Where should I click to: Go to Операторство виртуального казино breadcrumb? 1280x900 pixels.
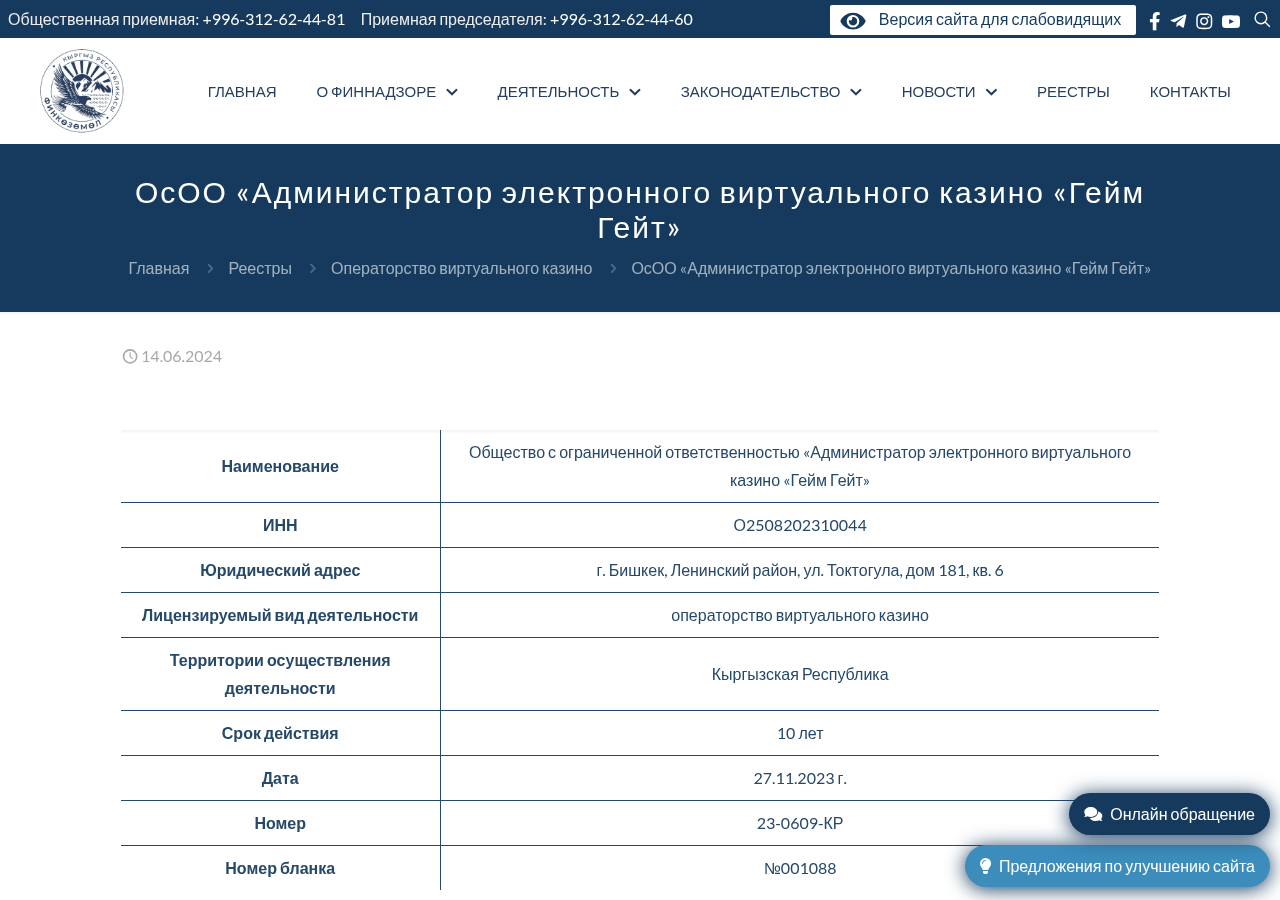click(x=461, y=268)
